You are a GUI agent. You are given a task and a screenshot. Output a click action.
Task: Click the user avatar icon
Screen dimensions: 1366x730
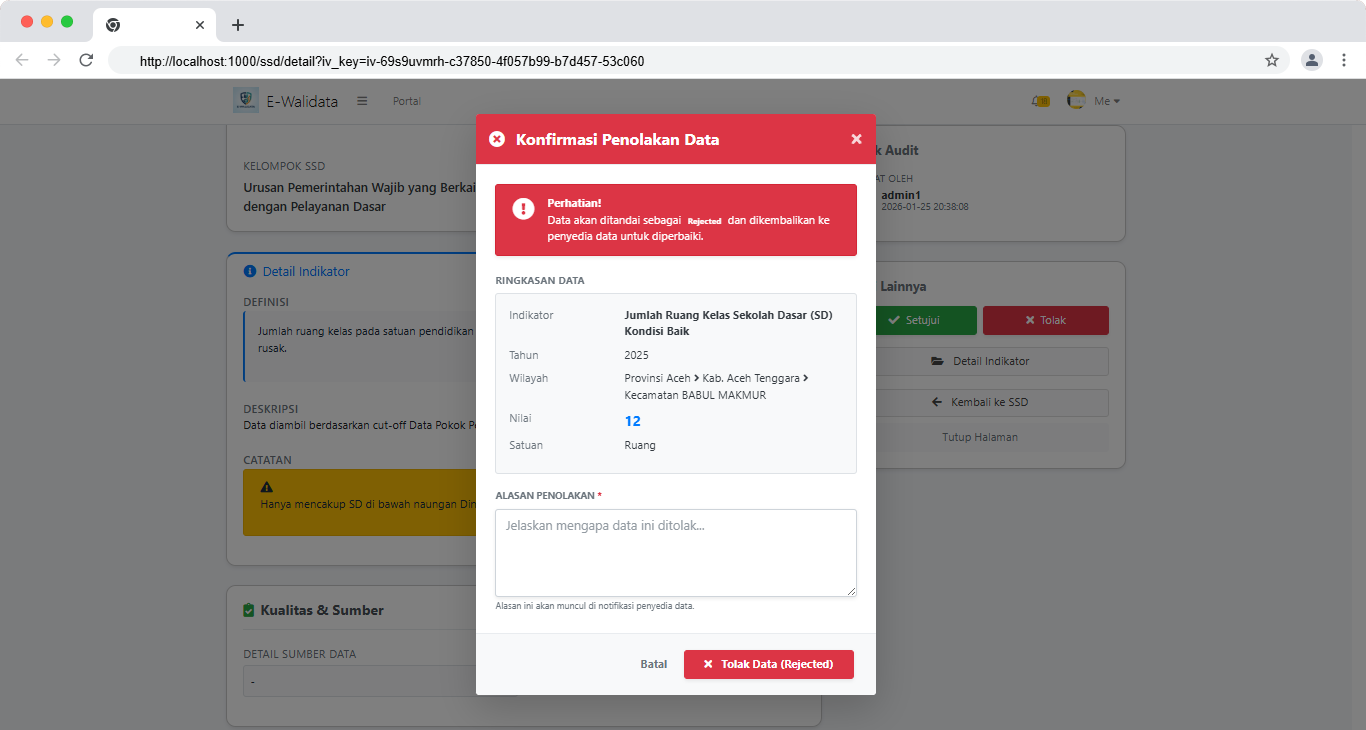click(1077, 100)
